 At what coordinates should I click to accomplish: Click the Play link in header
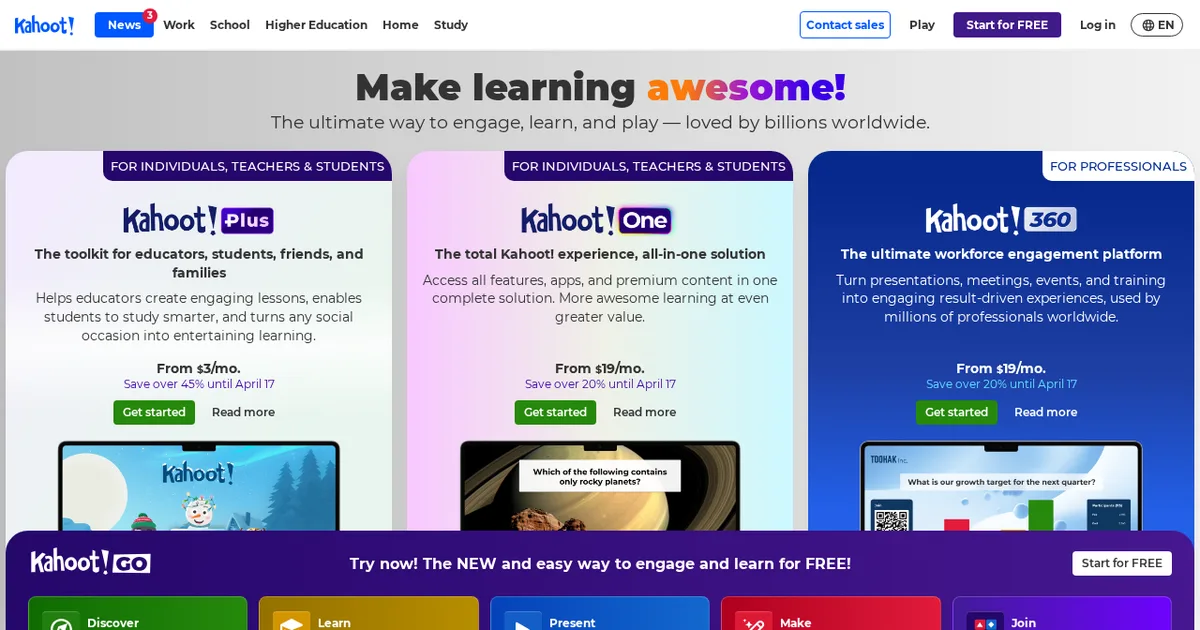click(x=922, y=25)
